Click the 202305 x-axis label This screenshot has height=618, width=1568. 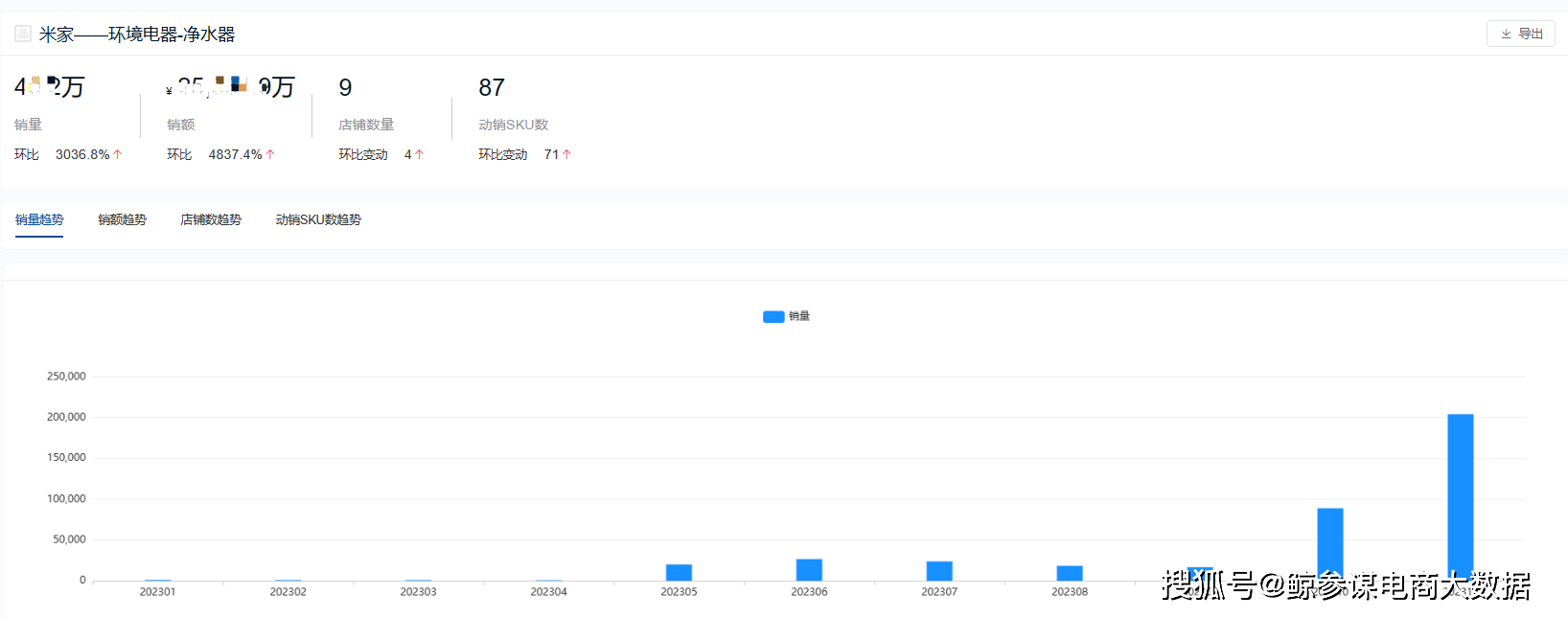pos(679,592)
